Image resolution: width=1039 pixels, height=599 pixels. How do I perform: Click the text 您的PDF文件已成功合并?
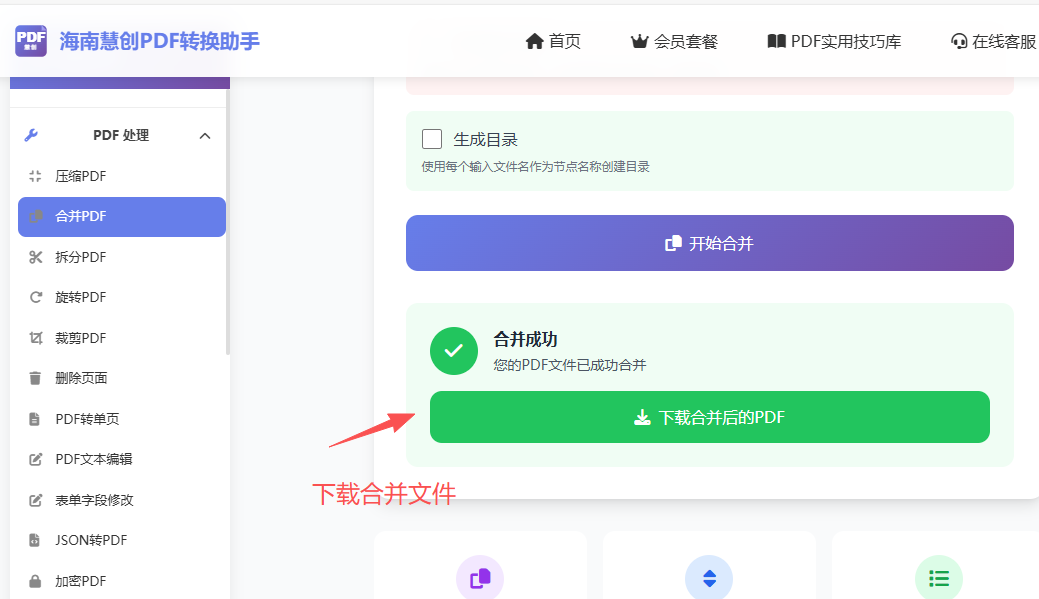click(x=570, y=365)
